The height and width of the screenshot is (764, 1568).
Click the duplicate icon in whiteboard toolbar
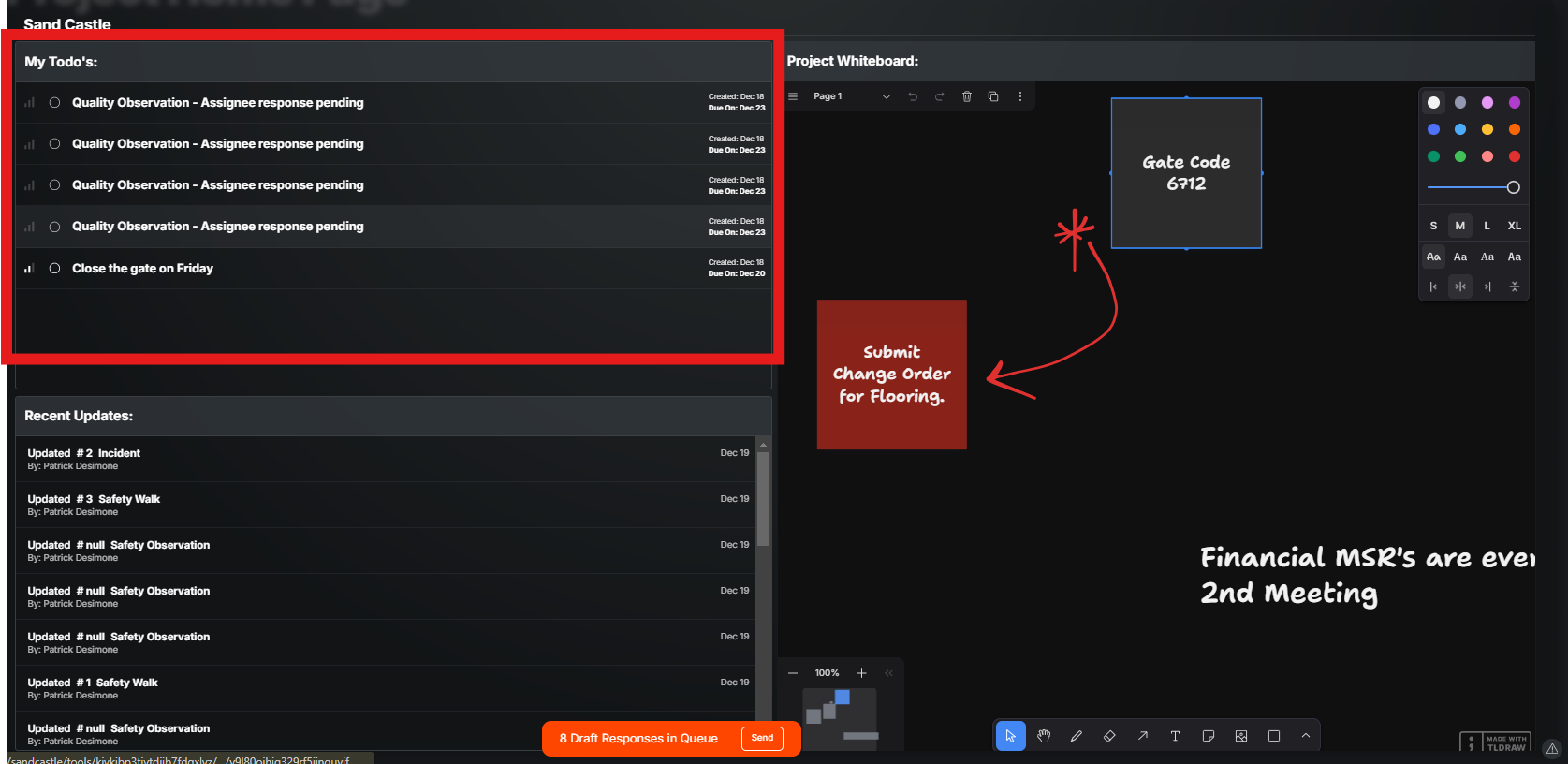(x=993, y=96)
